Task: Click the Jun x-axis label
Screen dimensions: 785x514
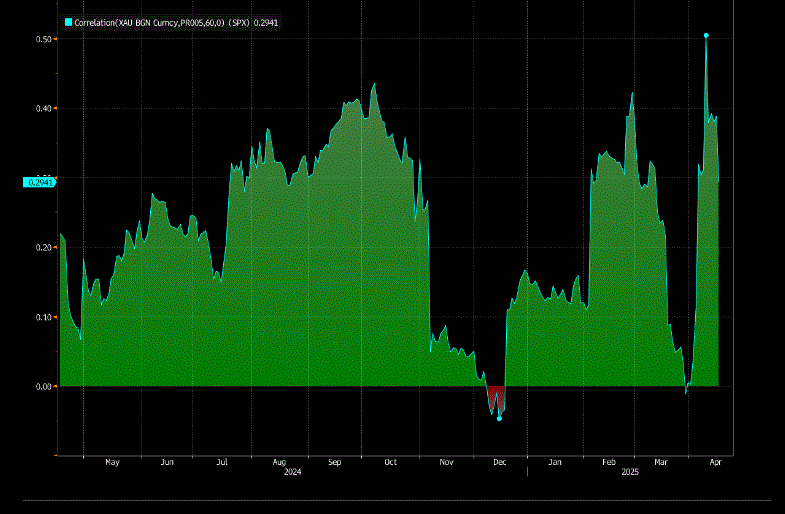Action: (167, 462)
